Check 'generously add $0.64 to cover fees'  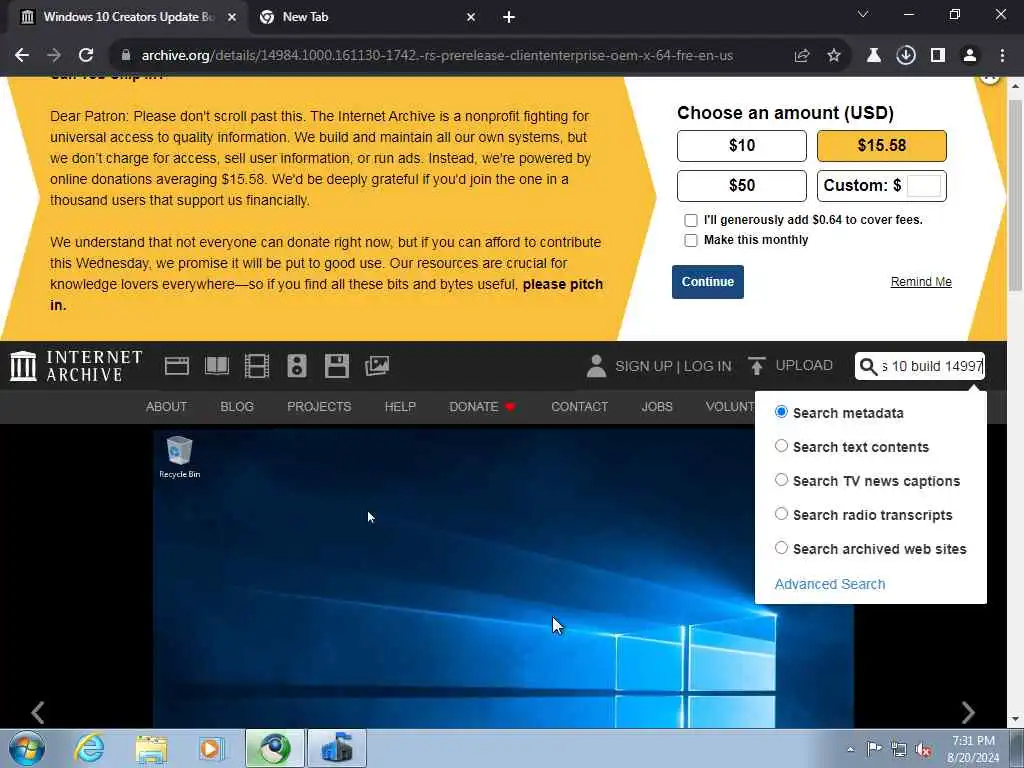[x=690, y=220]
